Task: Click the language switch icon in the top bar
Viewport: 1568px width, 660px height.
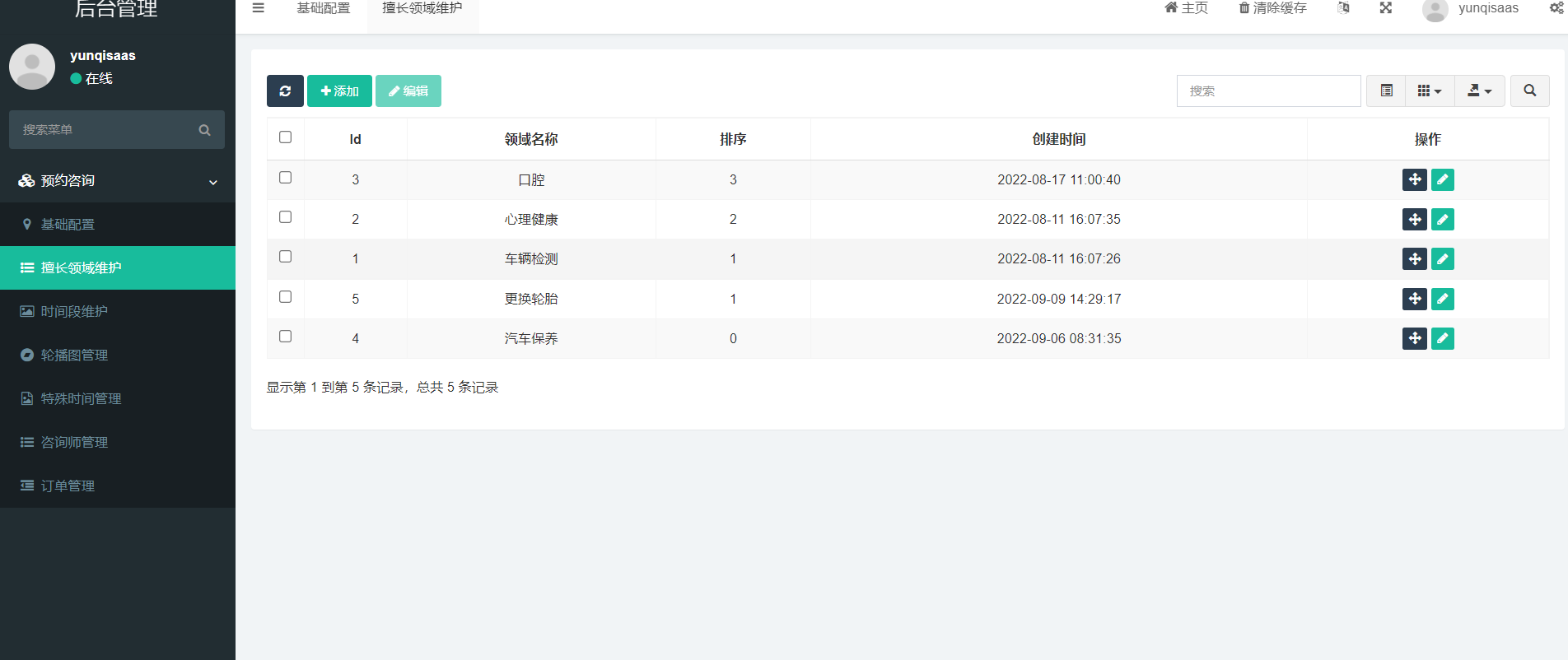Action: 1343,8
